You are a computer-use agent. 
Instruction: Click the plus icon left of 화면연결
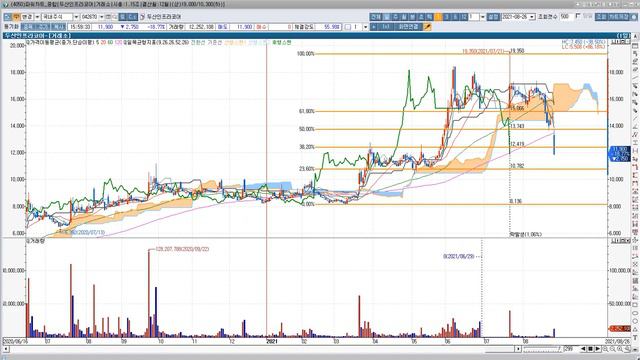[374, 27]
